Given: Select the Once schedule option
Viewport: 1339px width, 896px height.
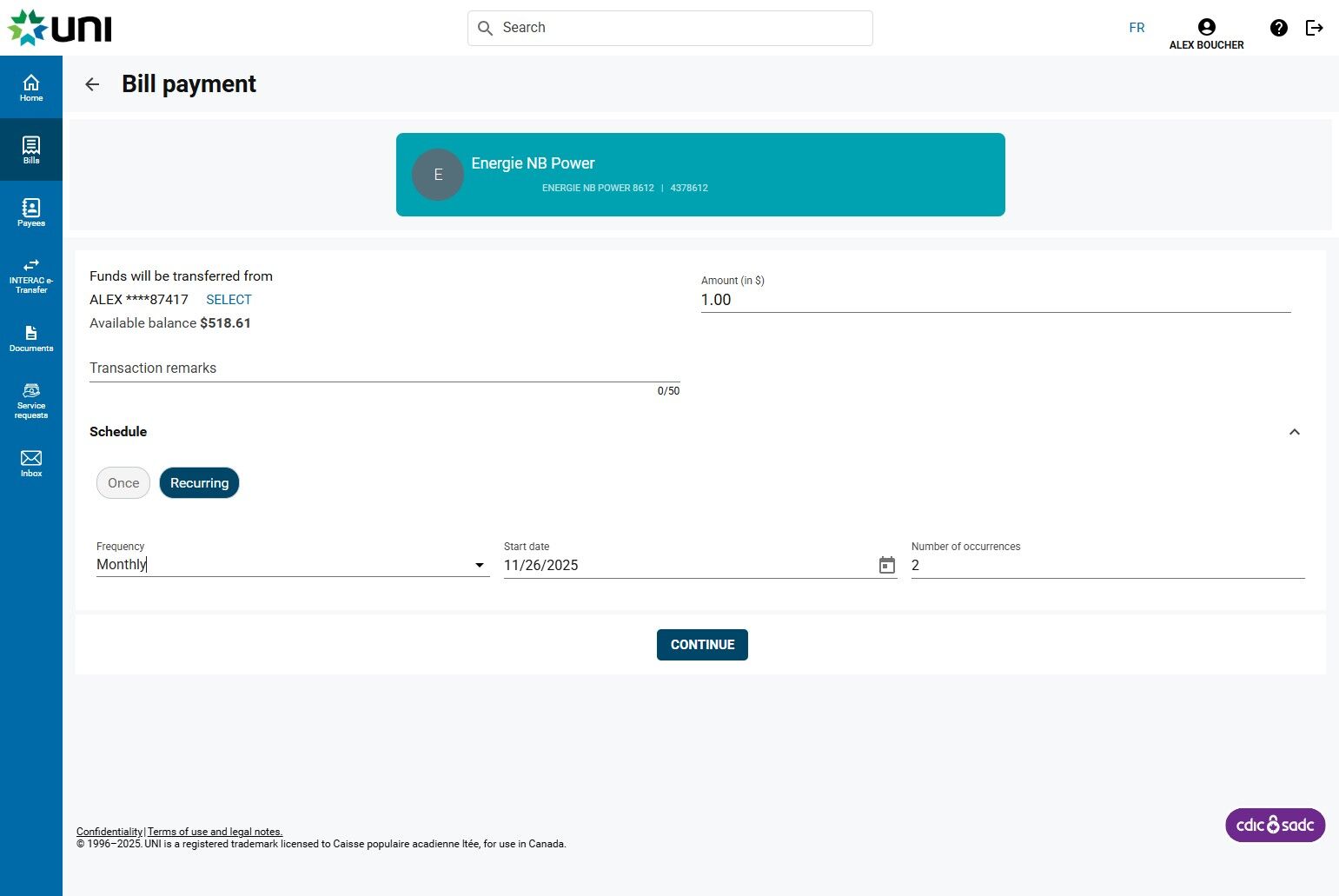Looking at the screenshot, I should (x=123, y=483).
